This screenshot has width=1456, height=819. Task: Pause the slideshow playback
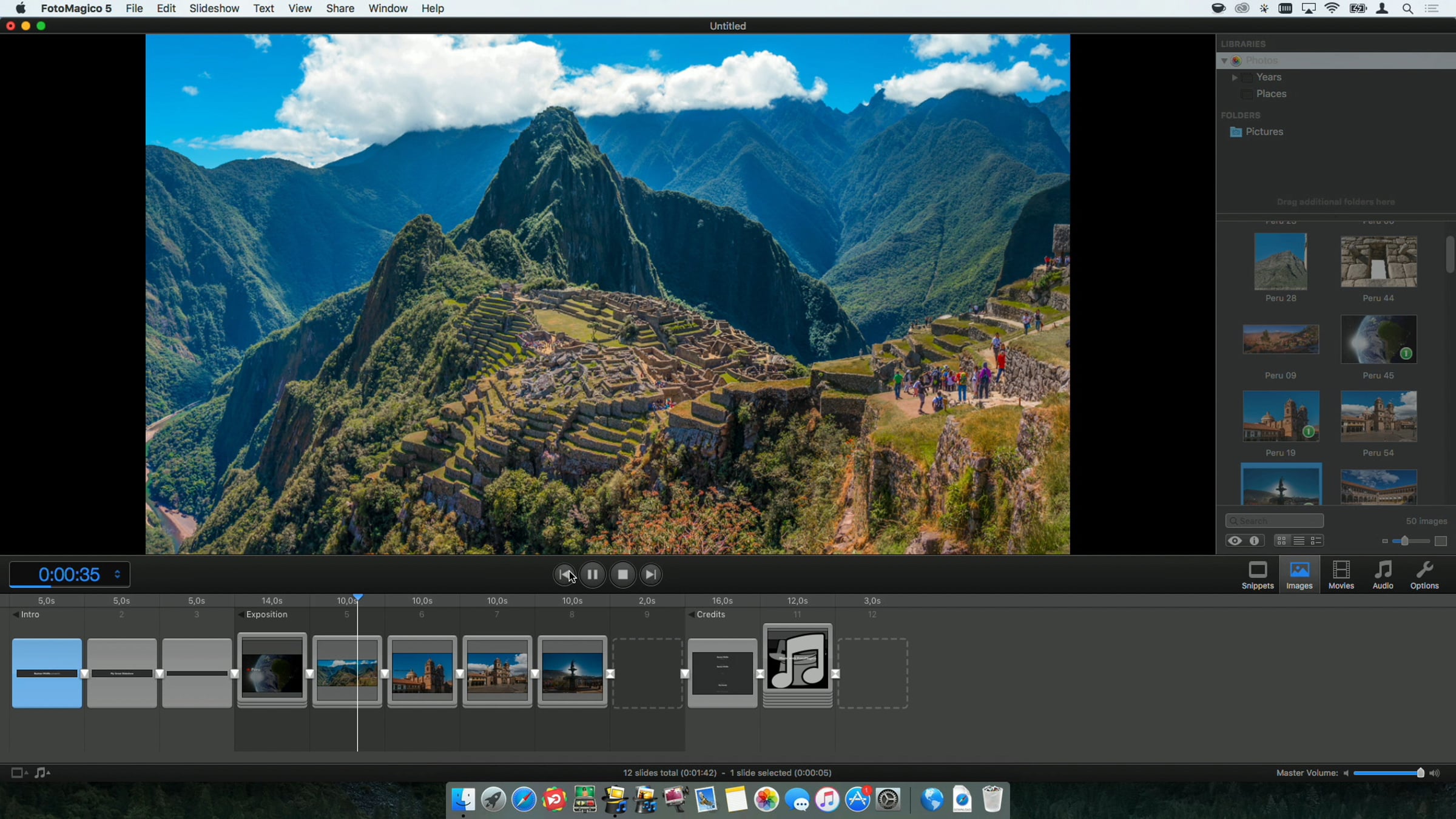(593, 575)
